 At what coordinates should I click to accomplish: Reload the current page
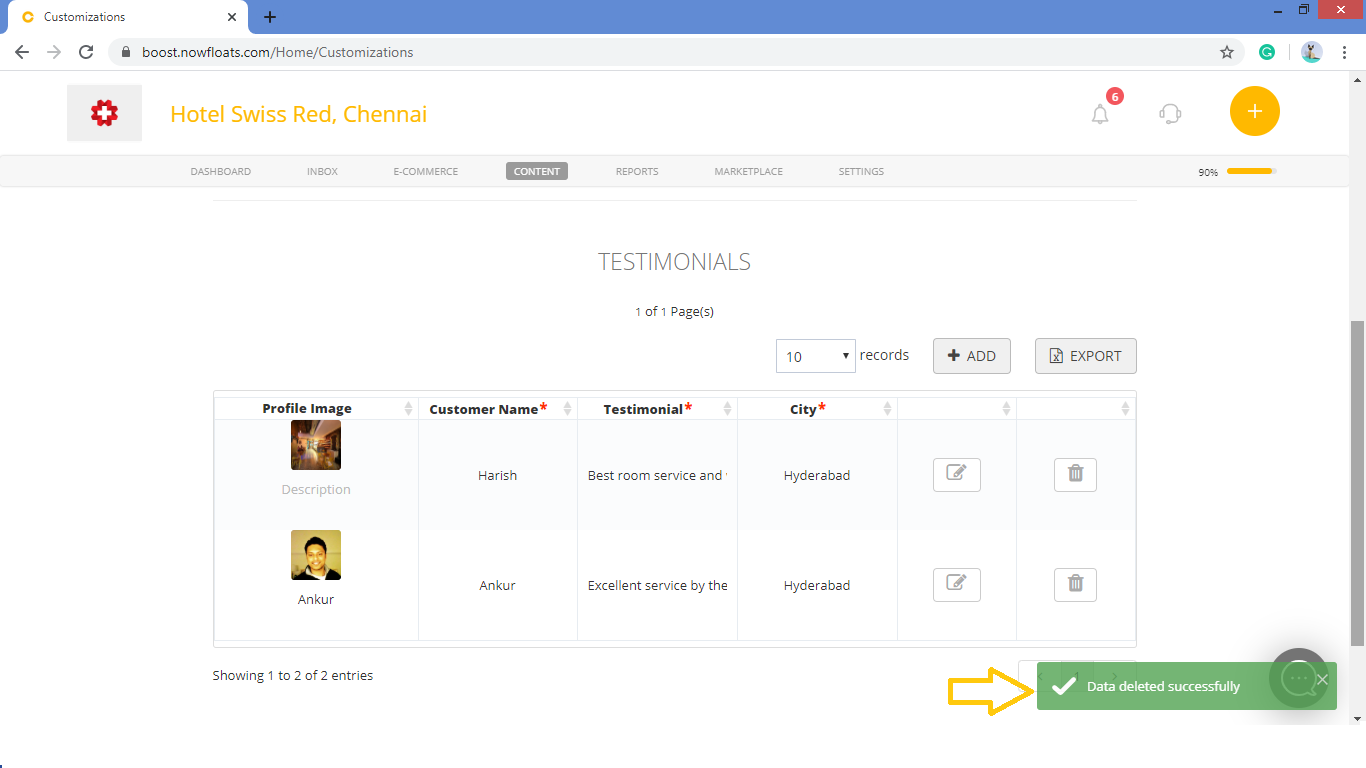(x=86, y=52)
